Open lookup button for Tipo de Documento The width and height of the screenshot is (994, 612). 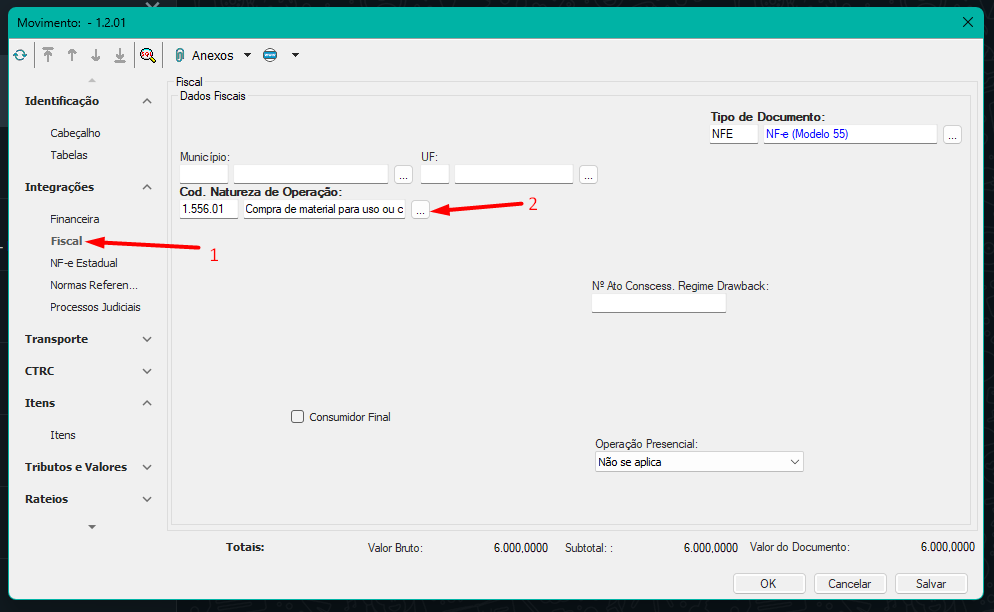coord(952,134)
